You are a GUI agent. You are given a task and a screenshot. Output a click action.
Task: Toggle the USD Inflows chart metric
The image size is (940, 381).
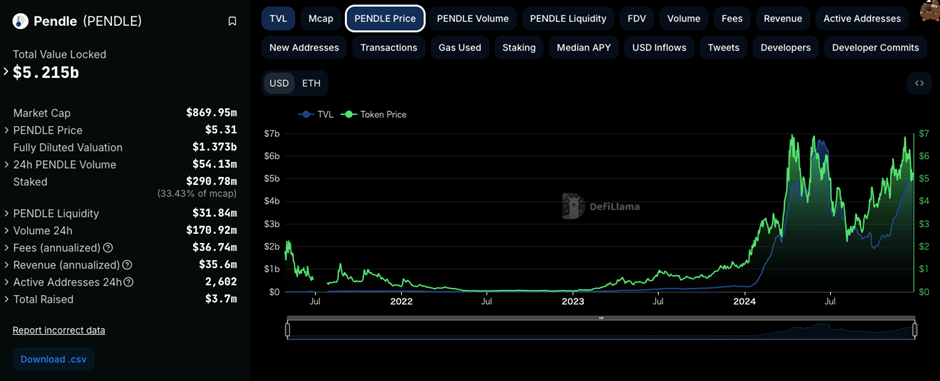(x=659, y=47)
